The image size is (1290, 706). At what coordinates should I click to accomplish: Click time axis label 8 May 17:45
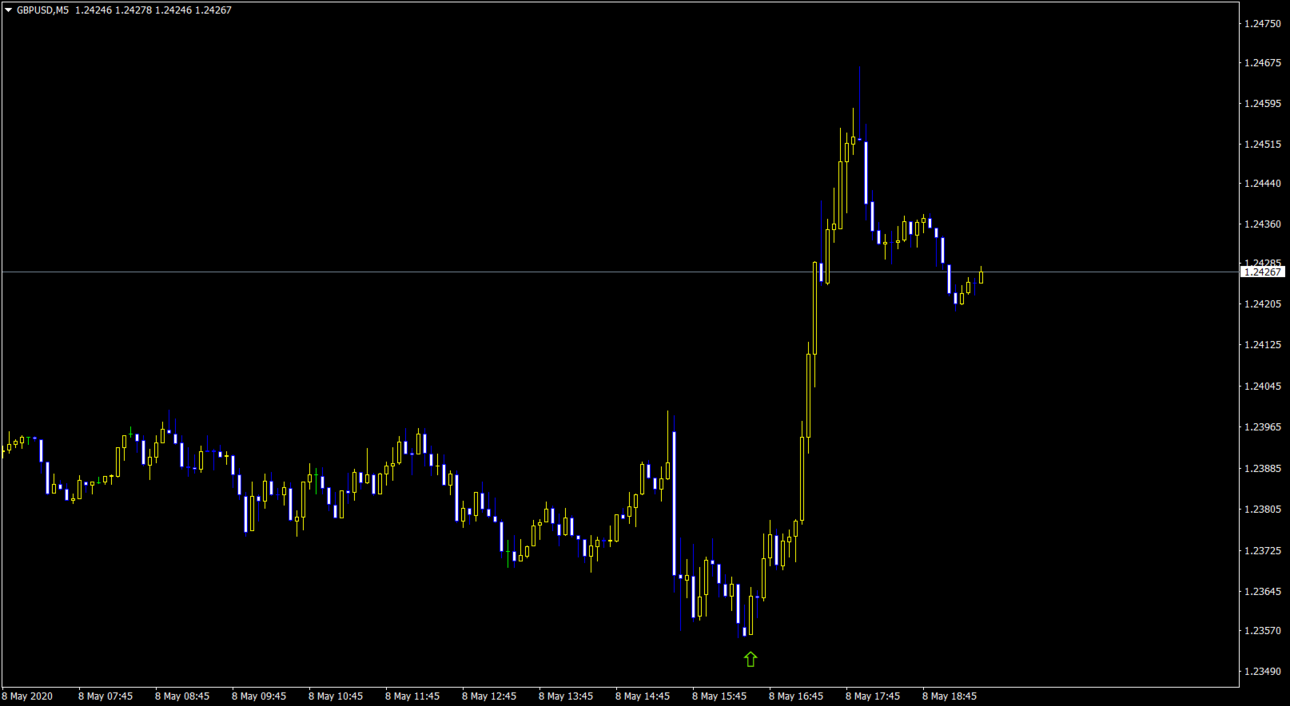click(872, 696)
